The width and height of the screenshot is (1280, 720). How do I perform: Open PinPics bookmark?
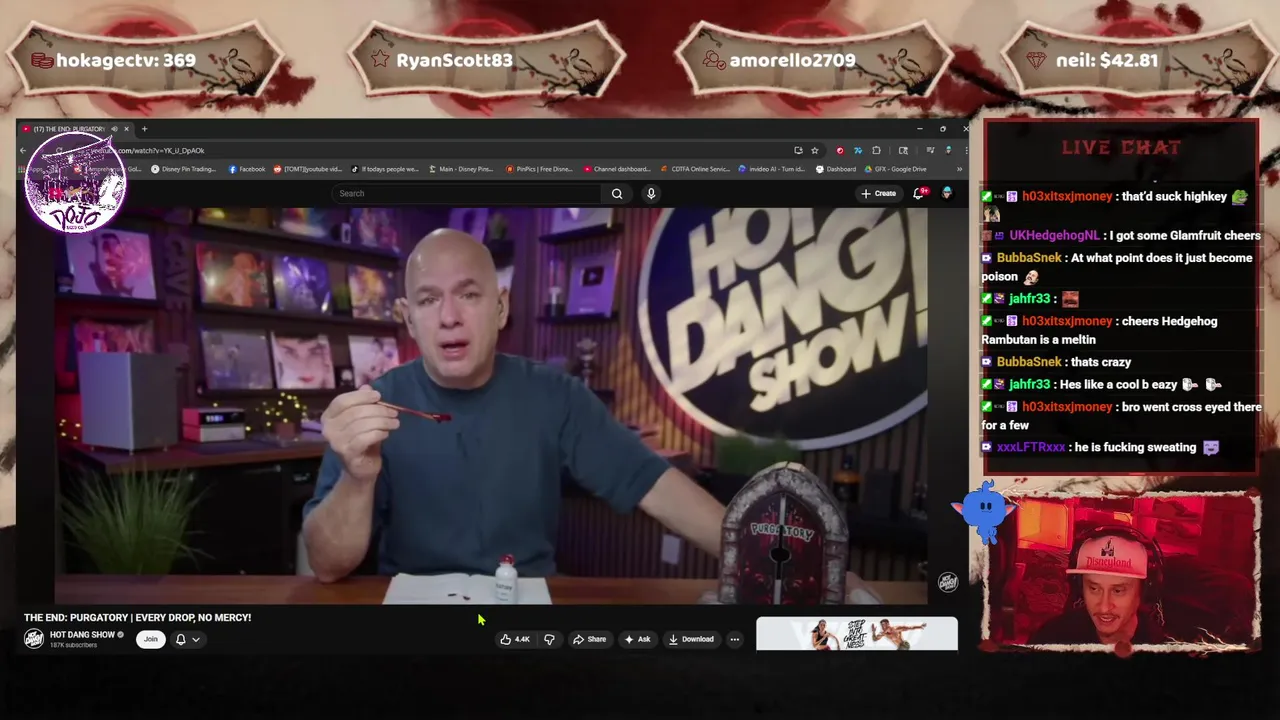(x=539, y=169)
